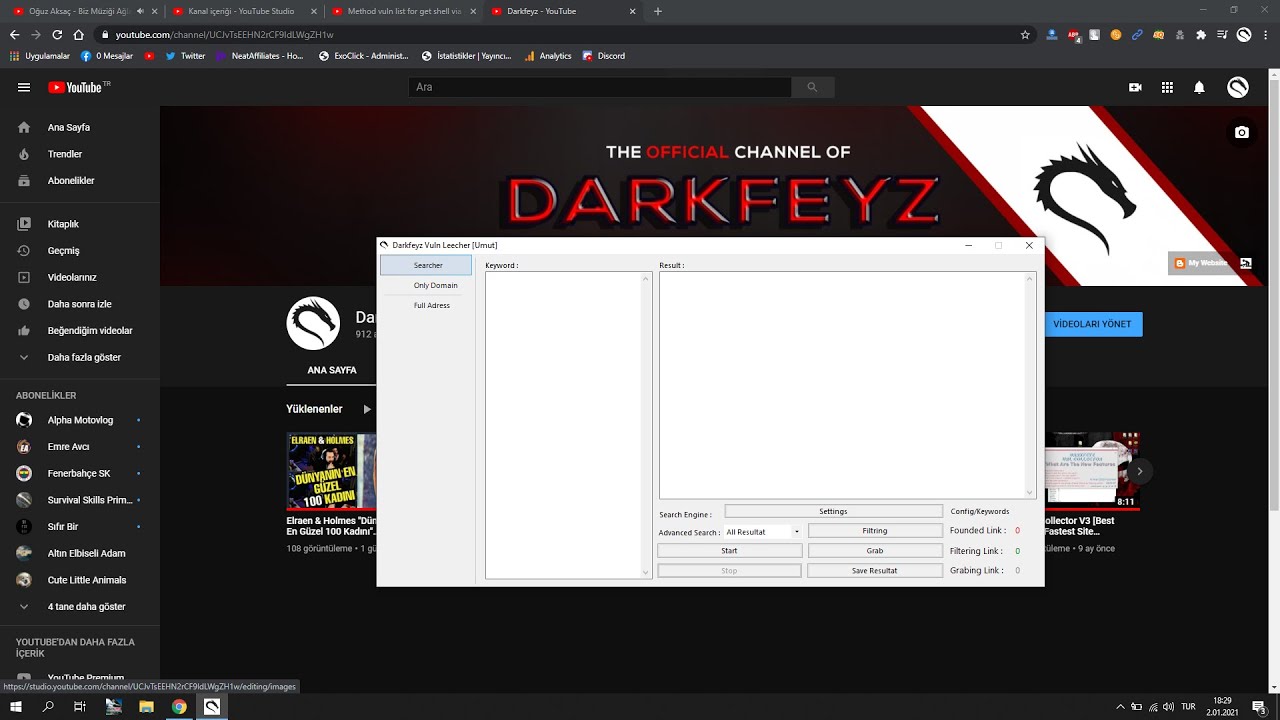Click the Settings button in Vuln Leecher
Screen dimensions: 1280x720
[833, 511]
